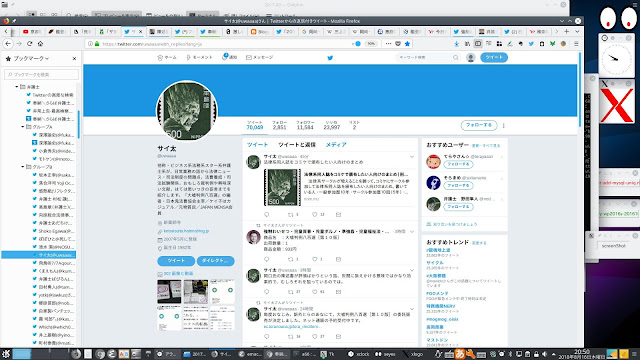640x360 pixels.
Task: Open サイ太 circular profile picture
Action: (x=187, y=111)
